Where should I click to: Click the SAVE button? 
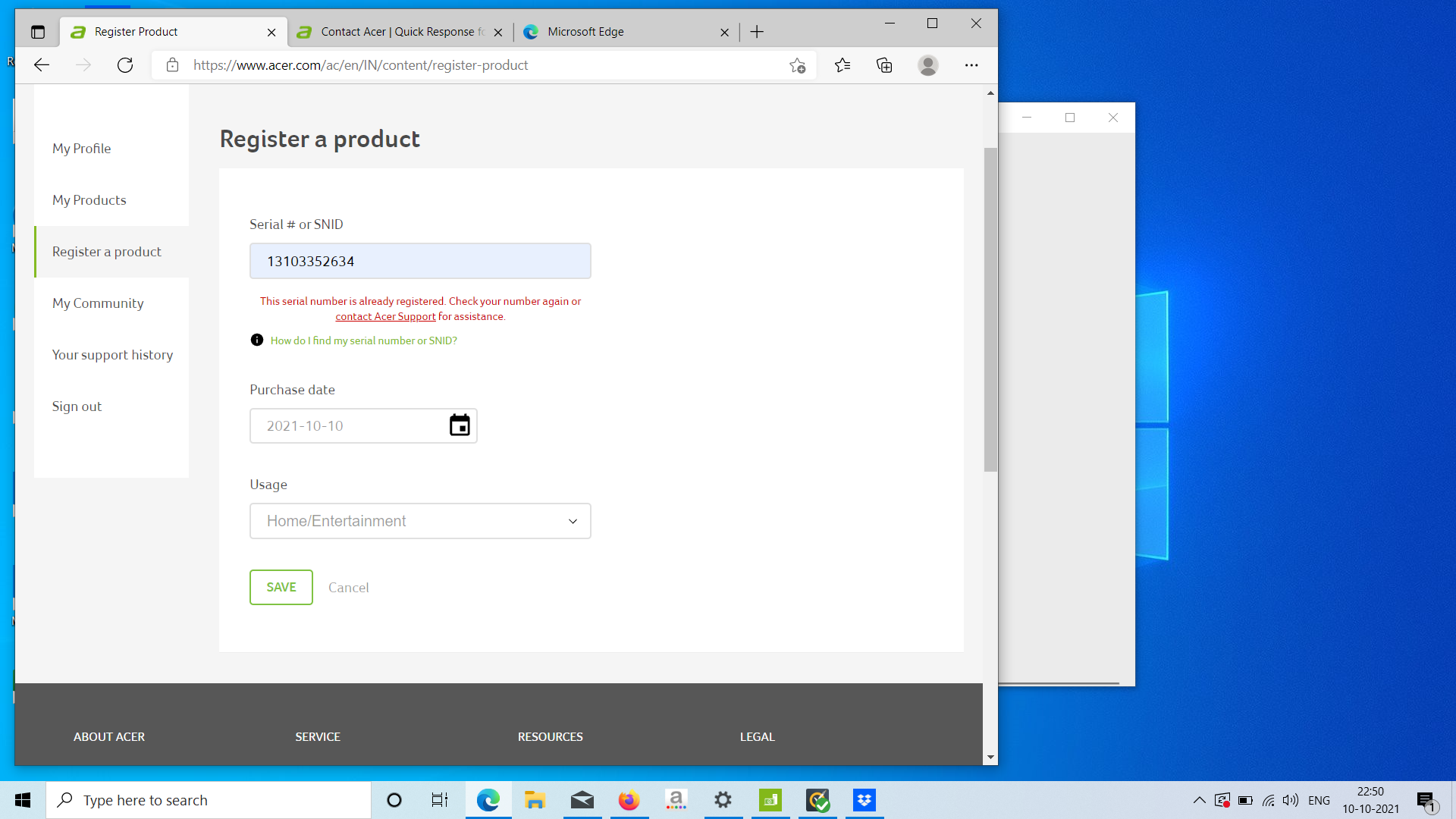[281, 587]
